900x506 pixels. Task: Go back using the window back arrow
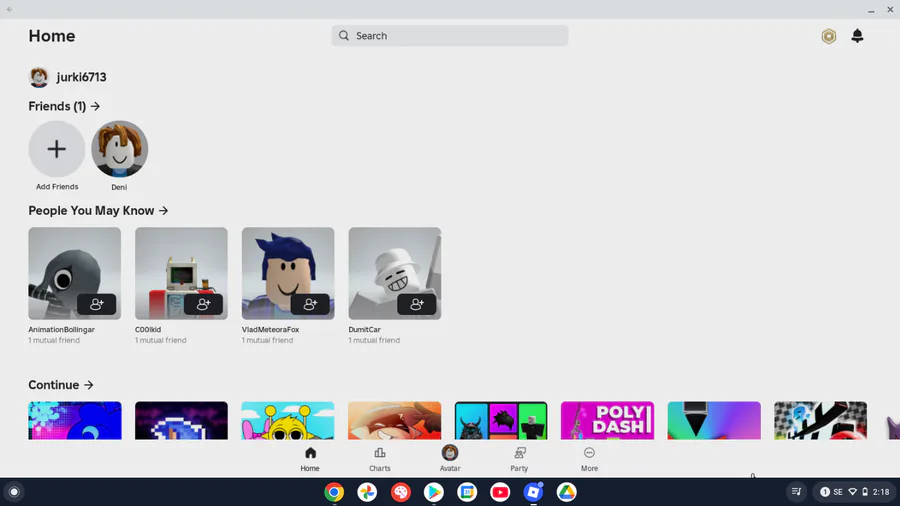click(9, 9)
